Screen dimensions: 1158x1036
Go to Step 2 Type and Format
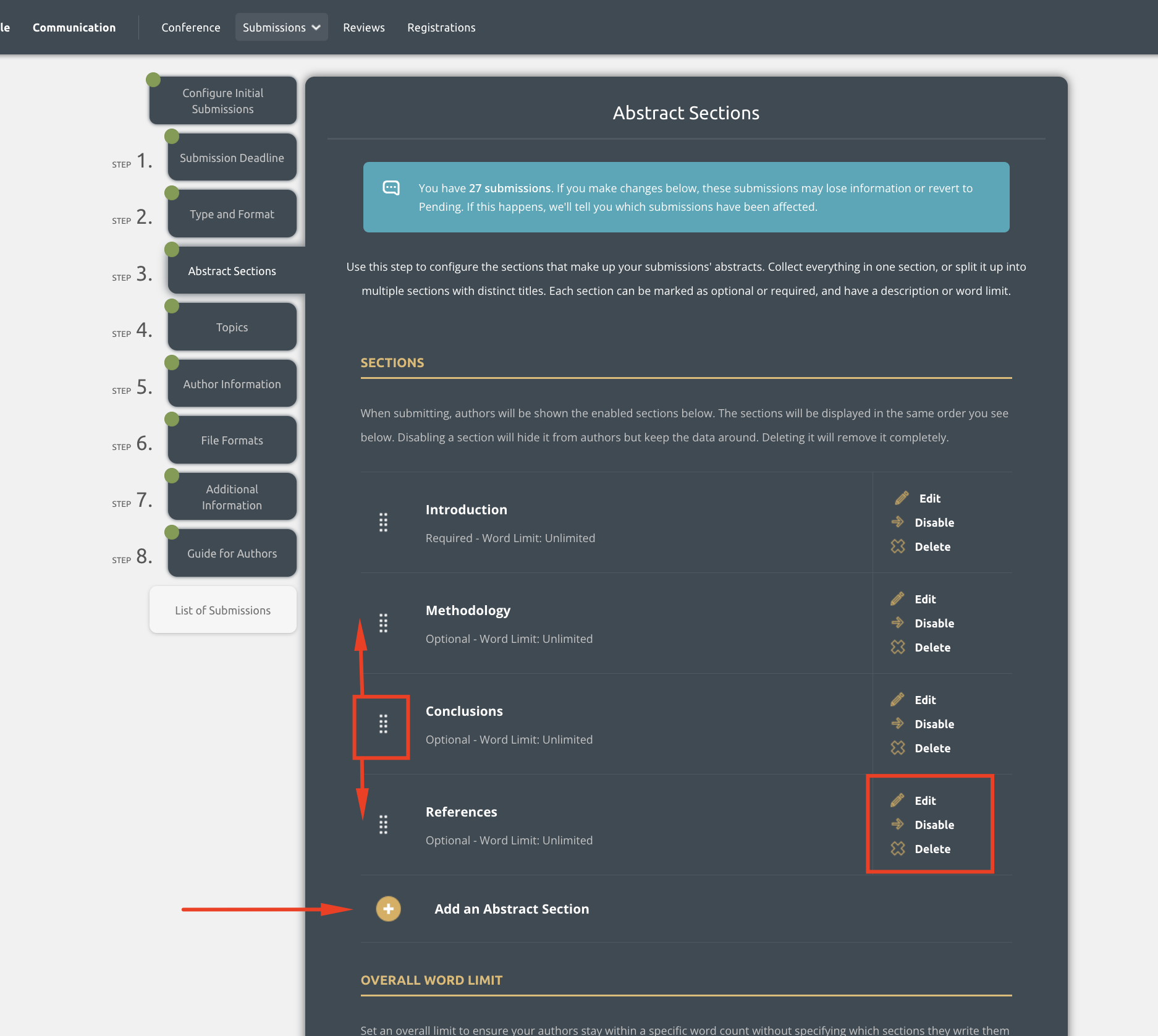pos(232,214)
